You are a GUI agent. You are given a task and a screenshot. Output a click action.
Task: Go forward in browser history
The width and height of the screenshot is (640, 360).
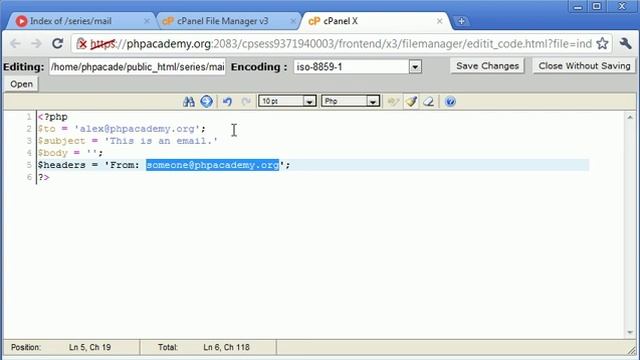coord(36,43)
